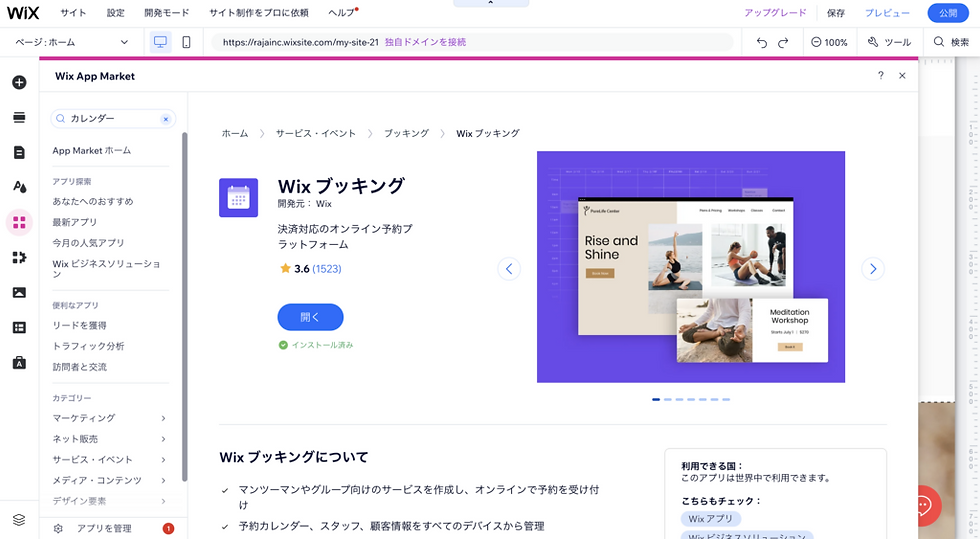This screenshot has height=539, width=980.
Task: Select あなたへのおすすめ
Action: point(93,201)
